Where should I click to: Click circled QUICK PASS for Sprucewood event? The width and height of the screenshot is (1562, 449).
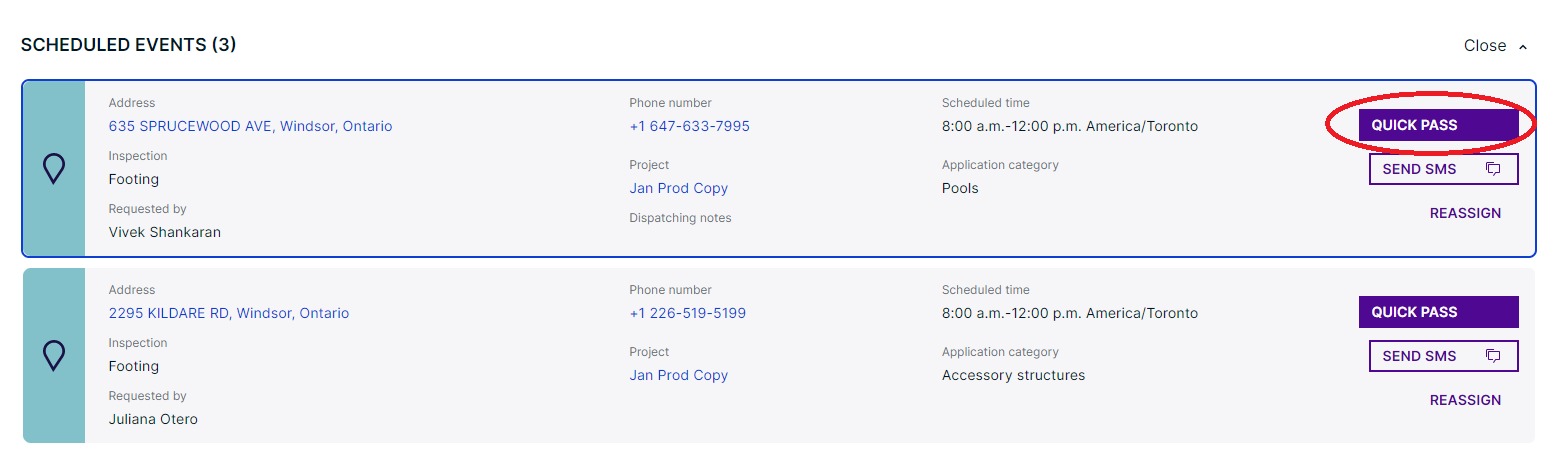coord(1438,125)
